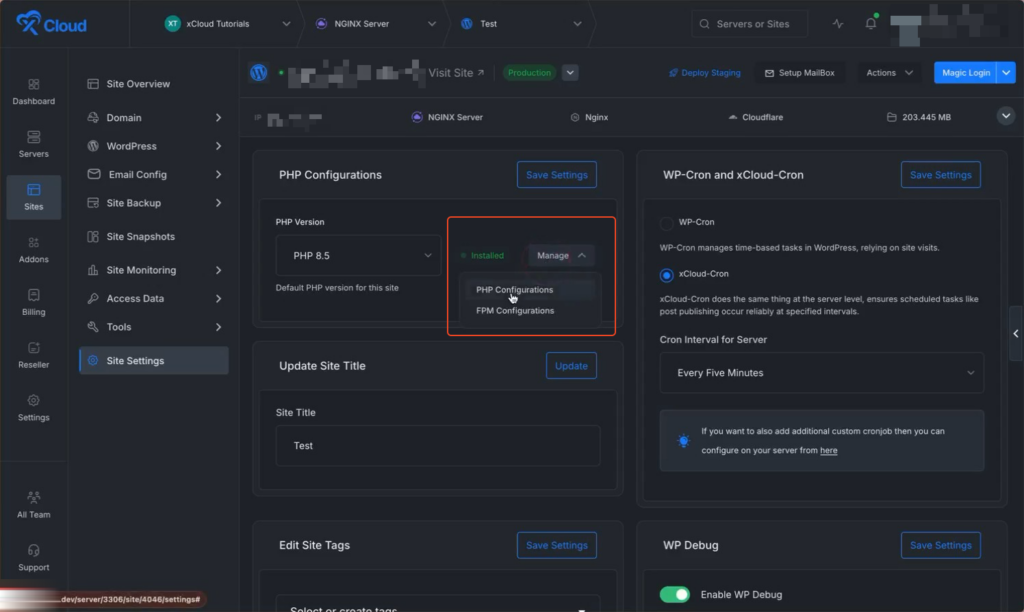The image size is (1024, 612).
Task: Open Billing from the left rail
Action: [x=33, y=301]
